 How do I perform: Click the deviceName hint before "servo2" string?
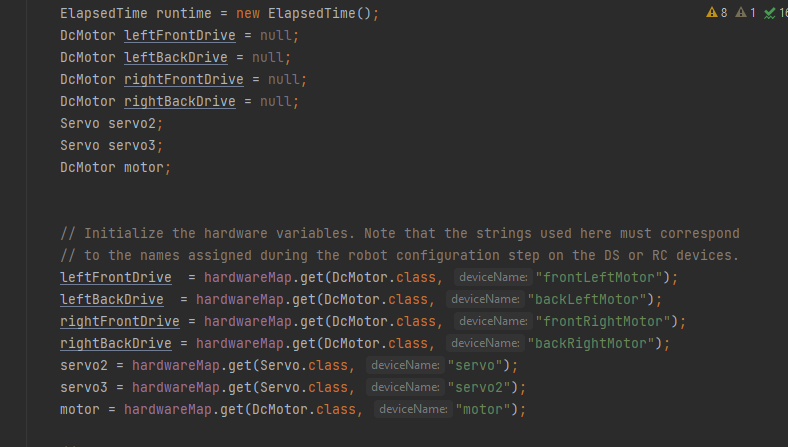click(404, 387)
